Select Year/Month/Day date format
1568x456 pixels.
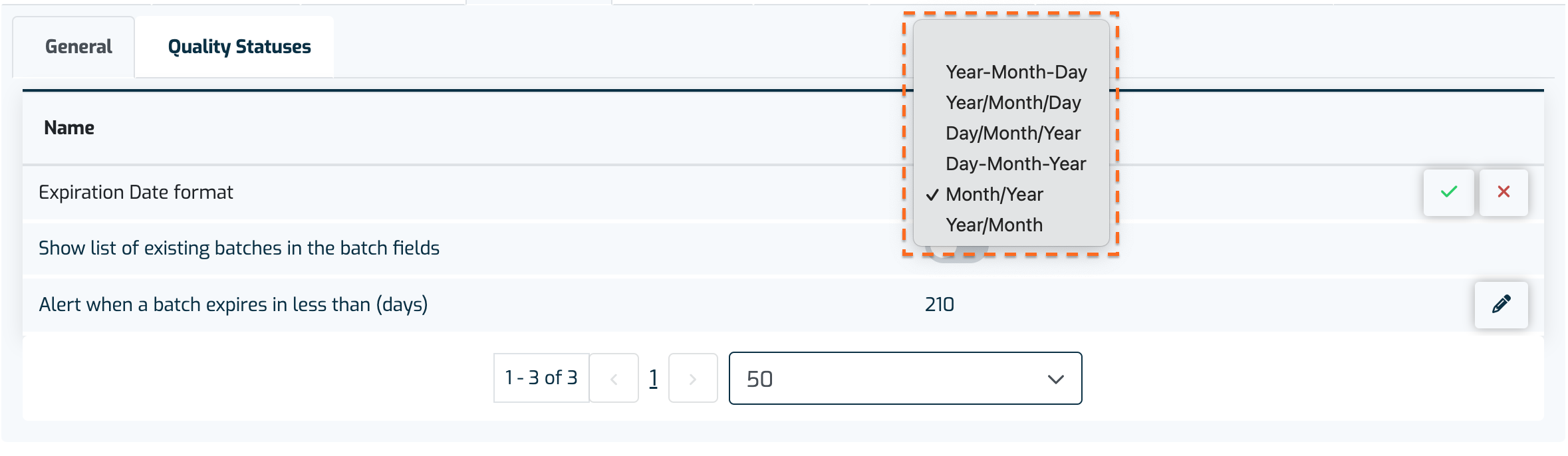[x=1011, y=102]
